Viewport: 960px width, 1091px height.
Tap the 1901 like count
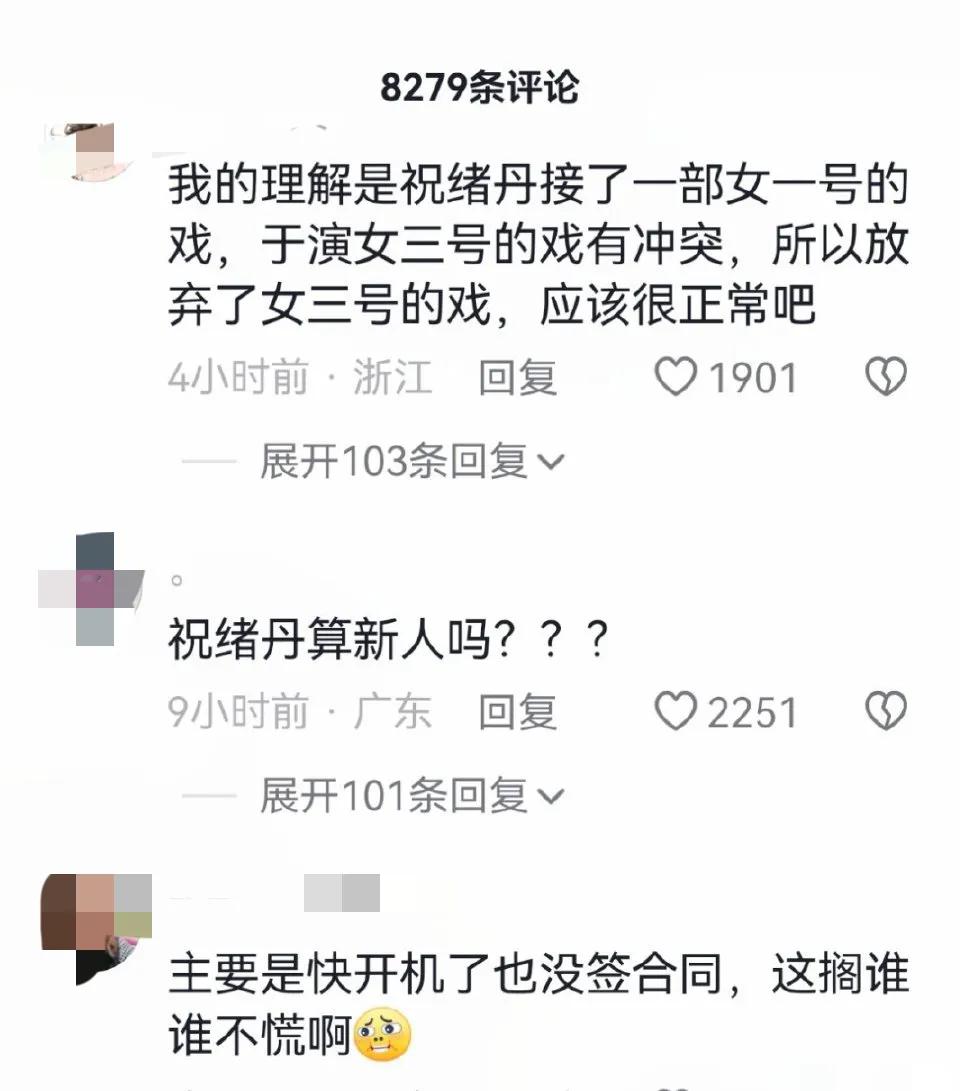(753, 378)
